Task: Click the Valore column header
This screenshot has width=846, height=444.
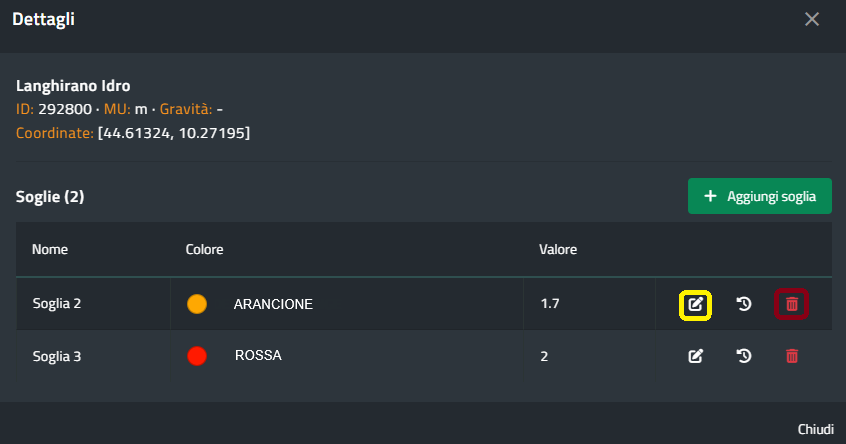Action: 558,249
